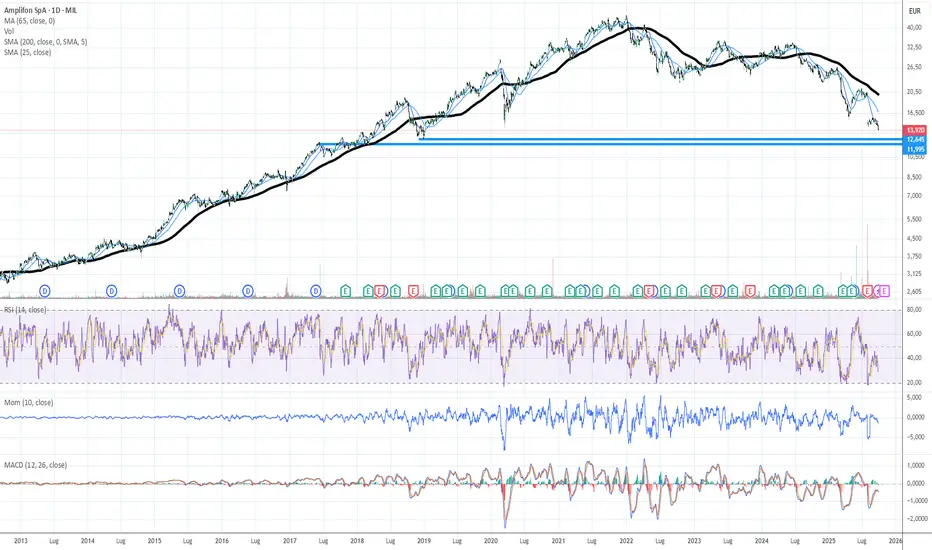Click the 2016 label on the time axis
932x550 pixels.
[x=222, y=541]
